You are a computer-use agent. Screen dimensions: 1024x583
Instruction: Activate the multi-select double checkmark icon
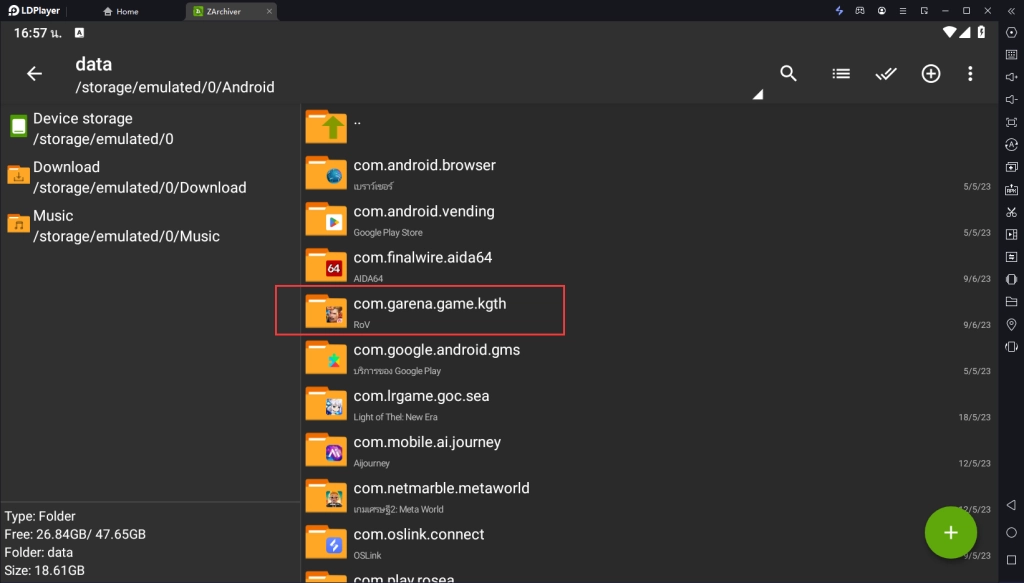coord(886,74)
